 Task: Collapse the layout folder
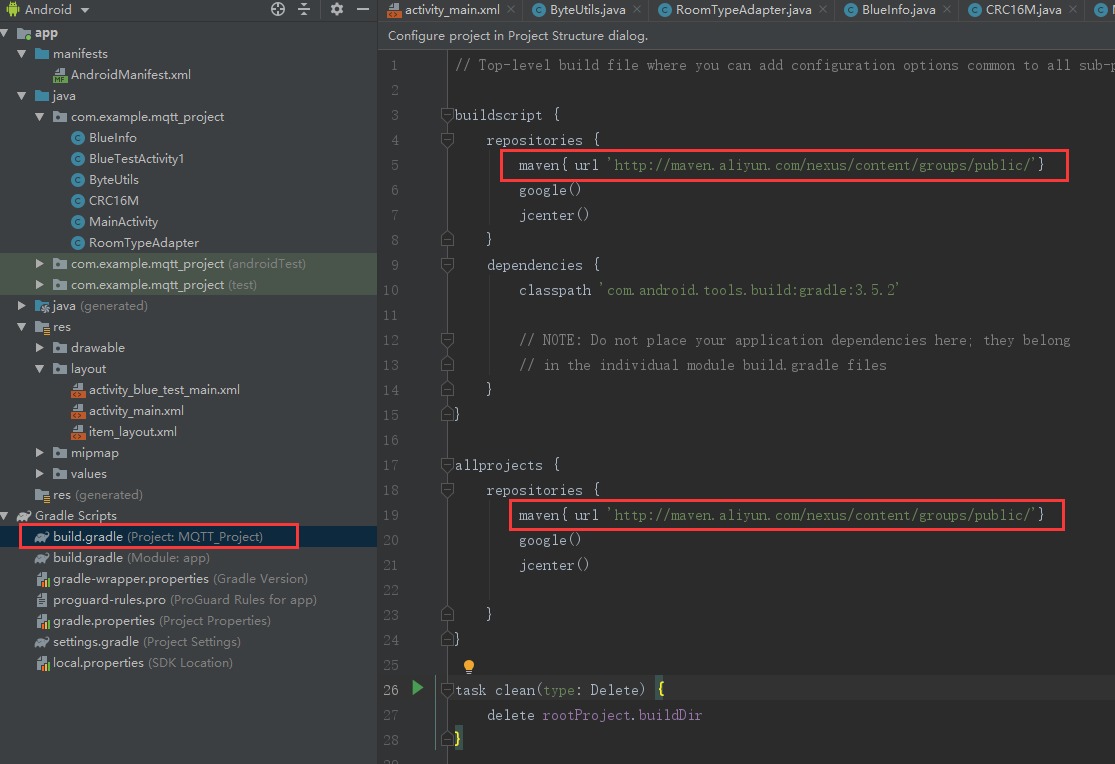click(40, 368)
